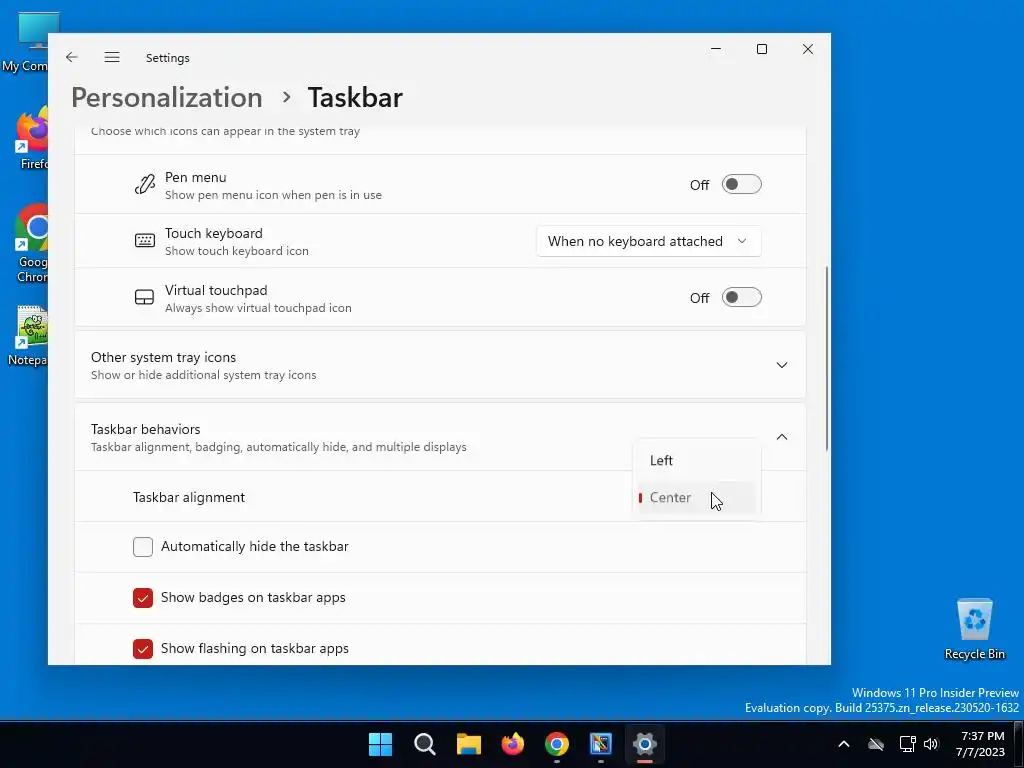Click the Taskbar alignment label
The height and width of the screenshot is (768, 1024).
coord(189,498)
